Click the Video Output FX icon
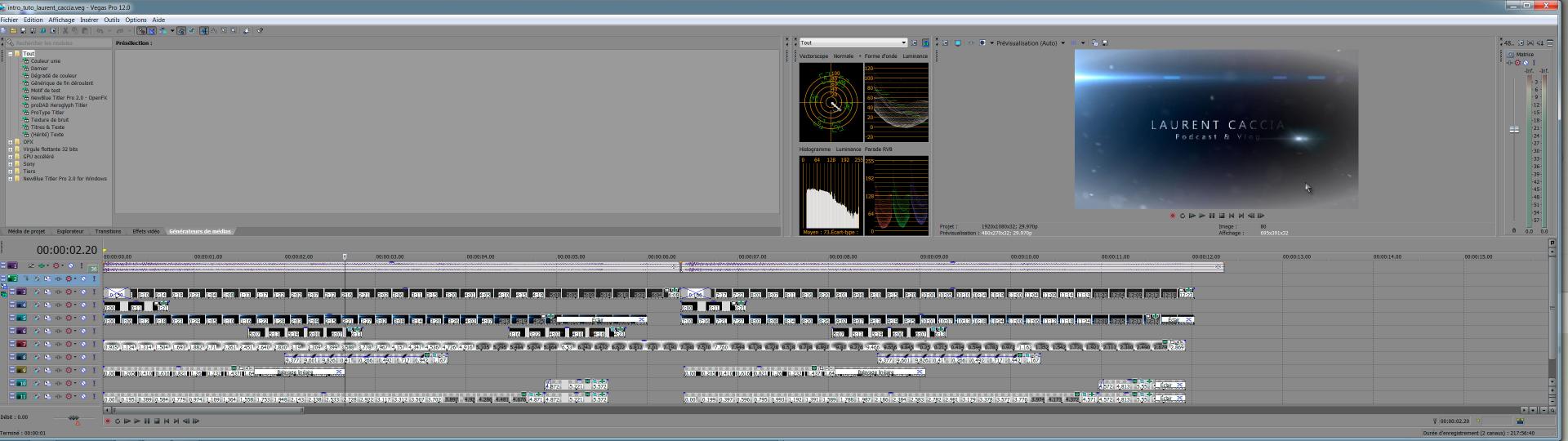The height and width of the screenshot is (441, 1568). [x=970, y=42]
